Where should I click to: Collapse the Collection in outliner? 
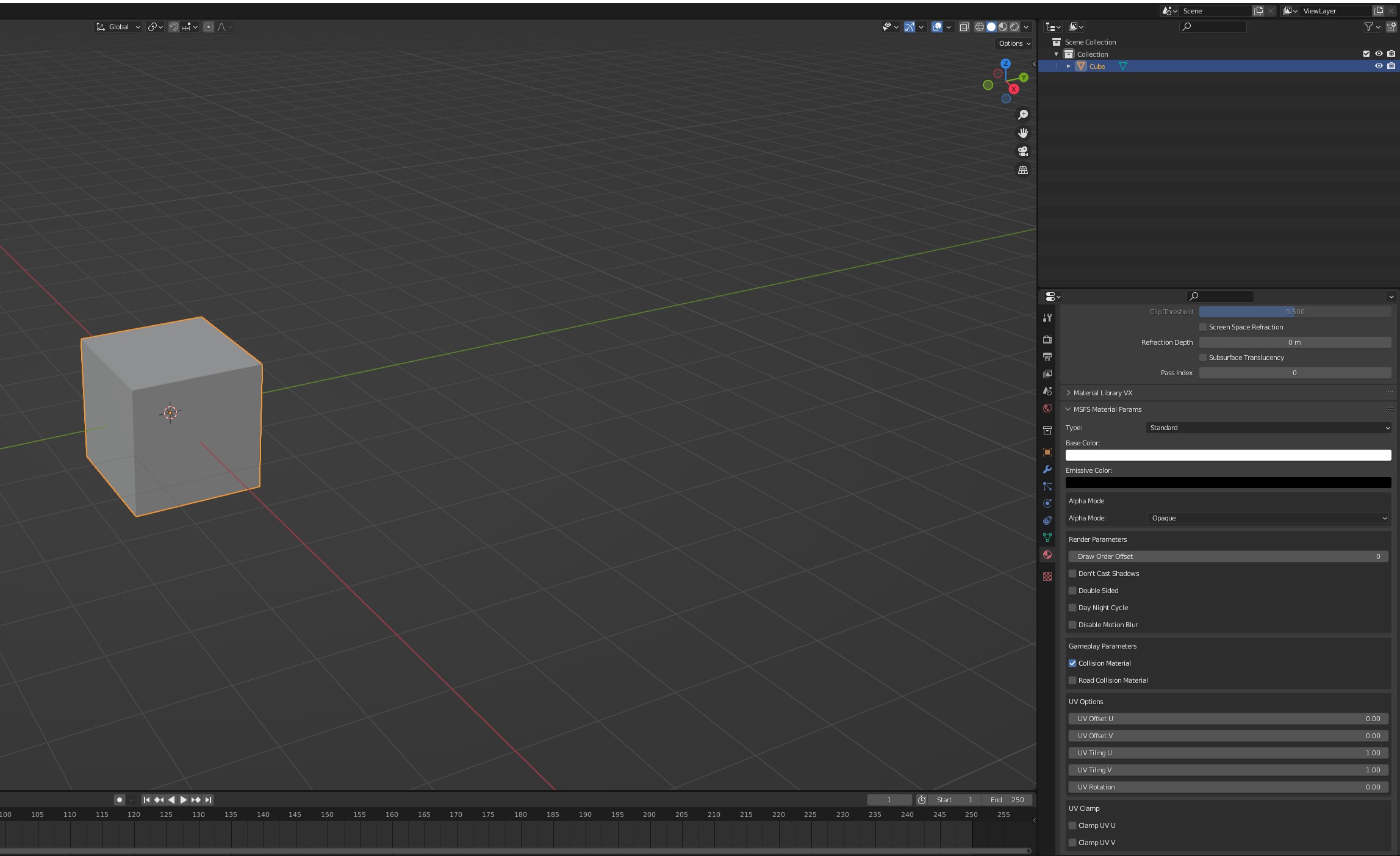click(1057, 54)
